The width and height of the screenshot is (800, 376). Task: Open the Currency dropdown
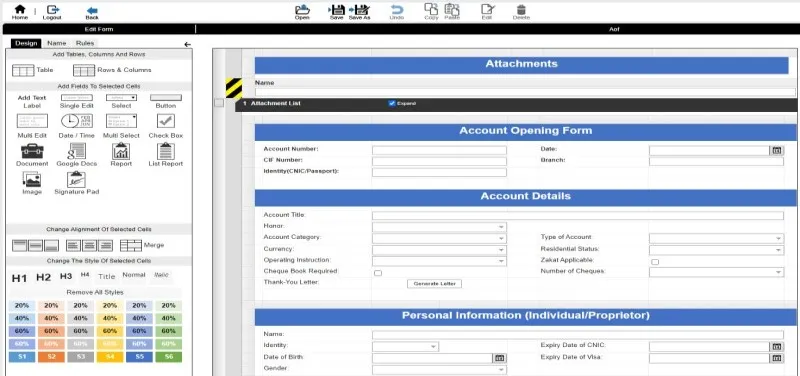[439, 250]
